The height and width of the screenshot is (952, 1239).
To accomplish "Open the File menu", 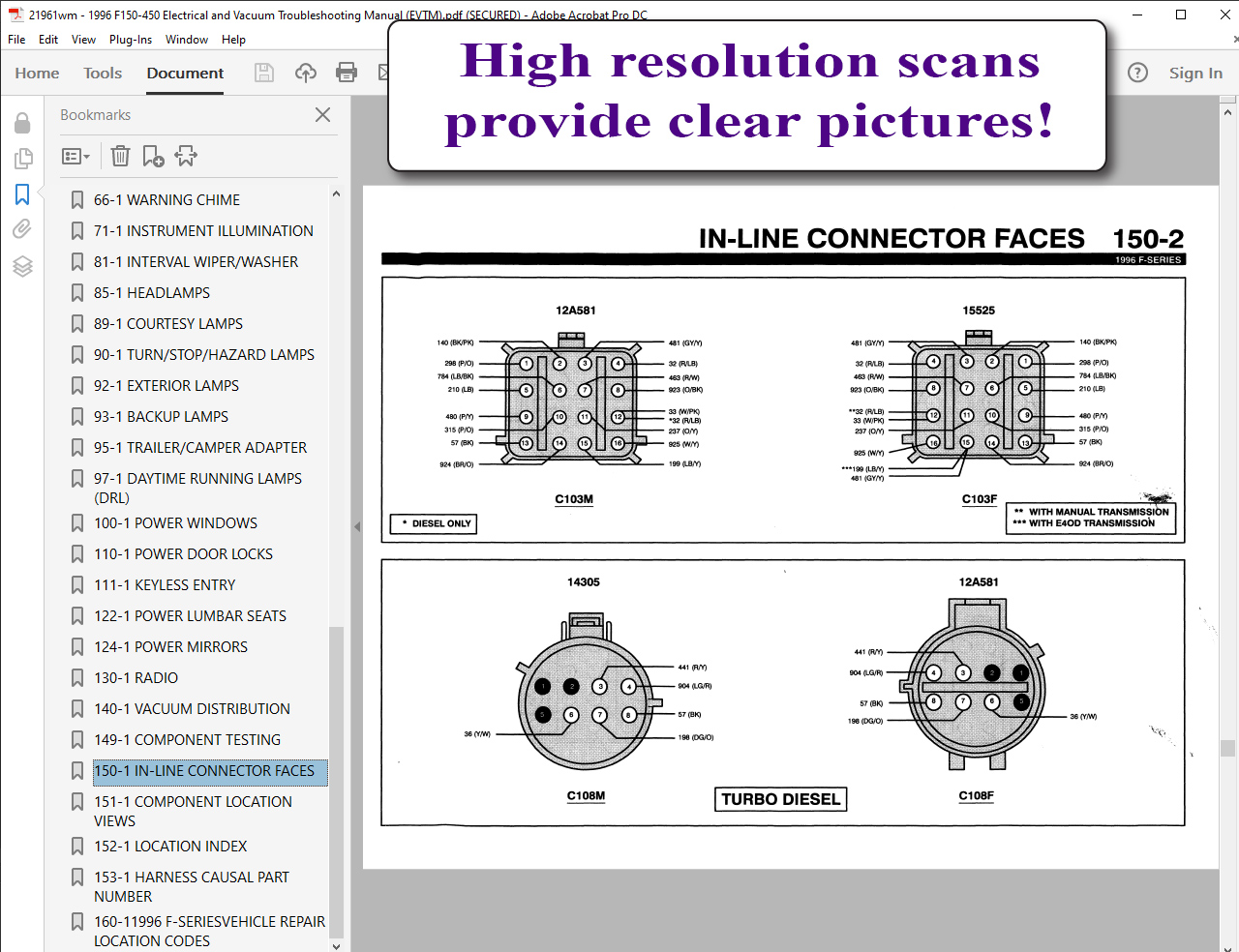I will point(16,40).
